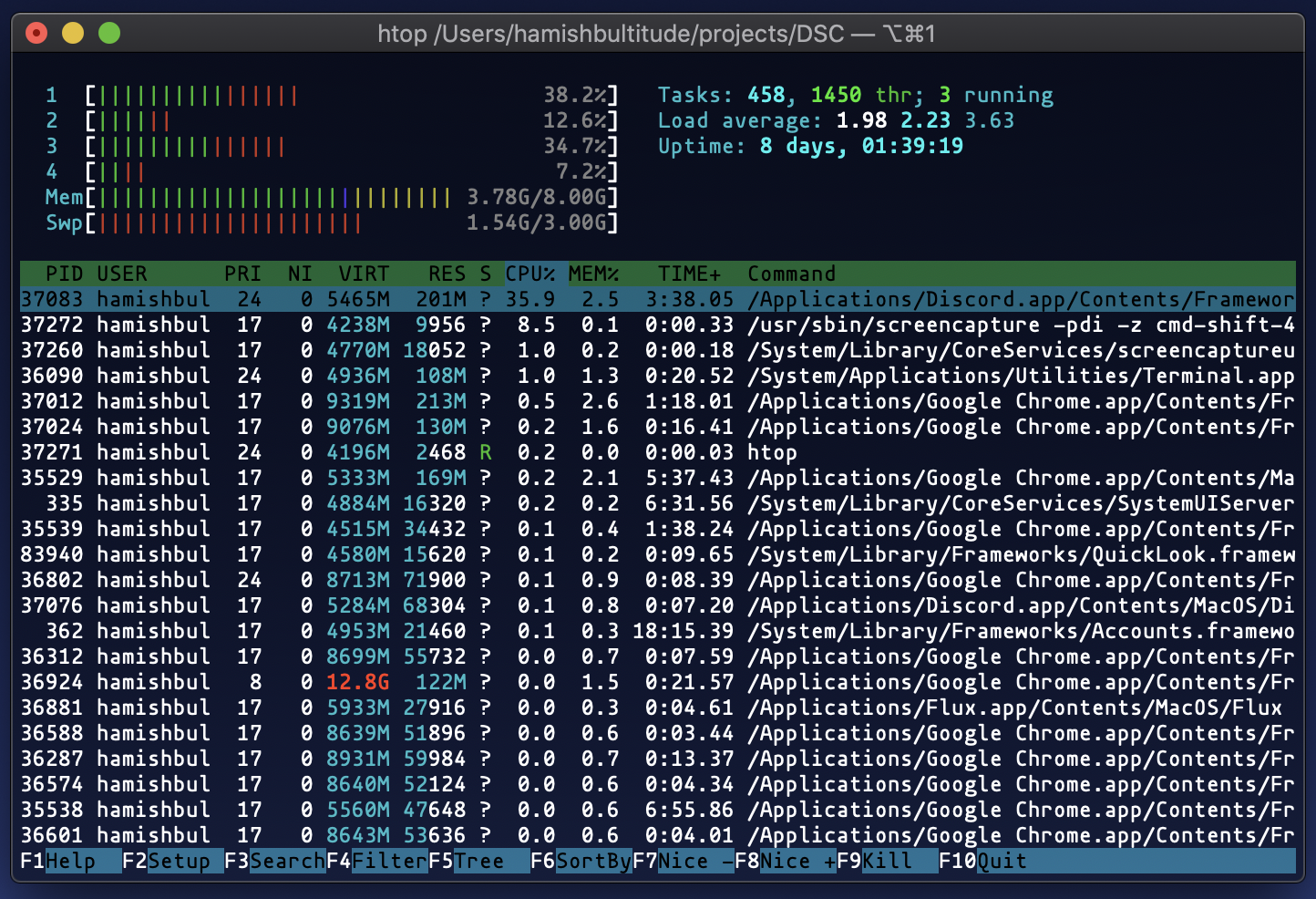
Task: Select Chrome process row PID 37024
Action: 657,427
